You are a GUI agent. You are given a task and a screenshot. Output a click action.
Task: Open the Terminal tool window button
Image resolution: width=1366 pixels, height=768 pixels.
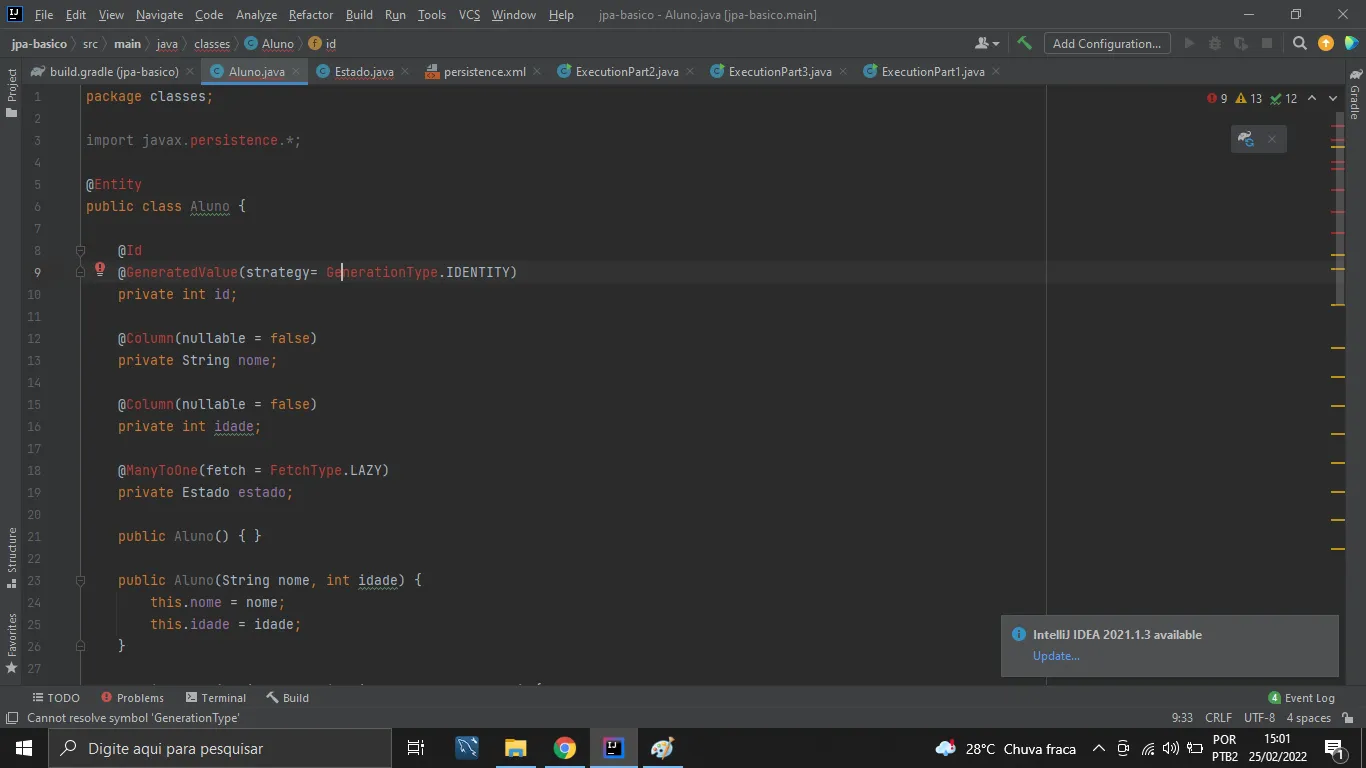click(215, 698)
